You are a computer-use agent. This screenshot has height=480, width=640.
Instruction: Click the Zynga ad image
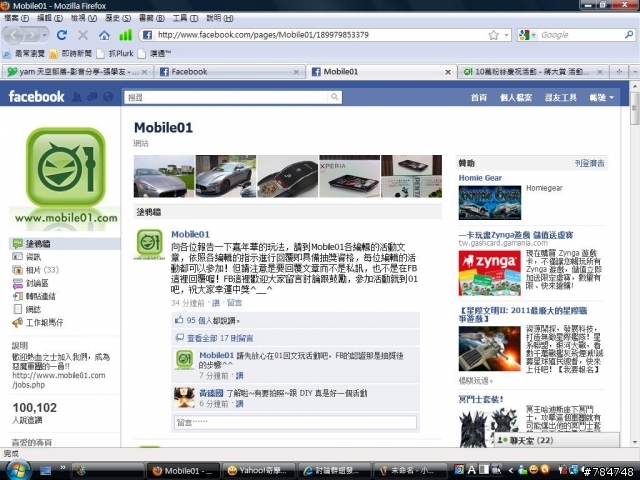click(x=489, y=273)
